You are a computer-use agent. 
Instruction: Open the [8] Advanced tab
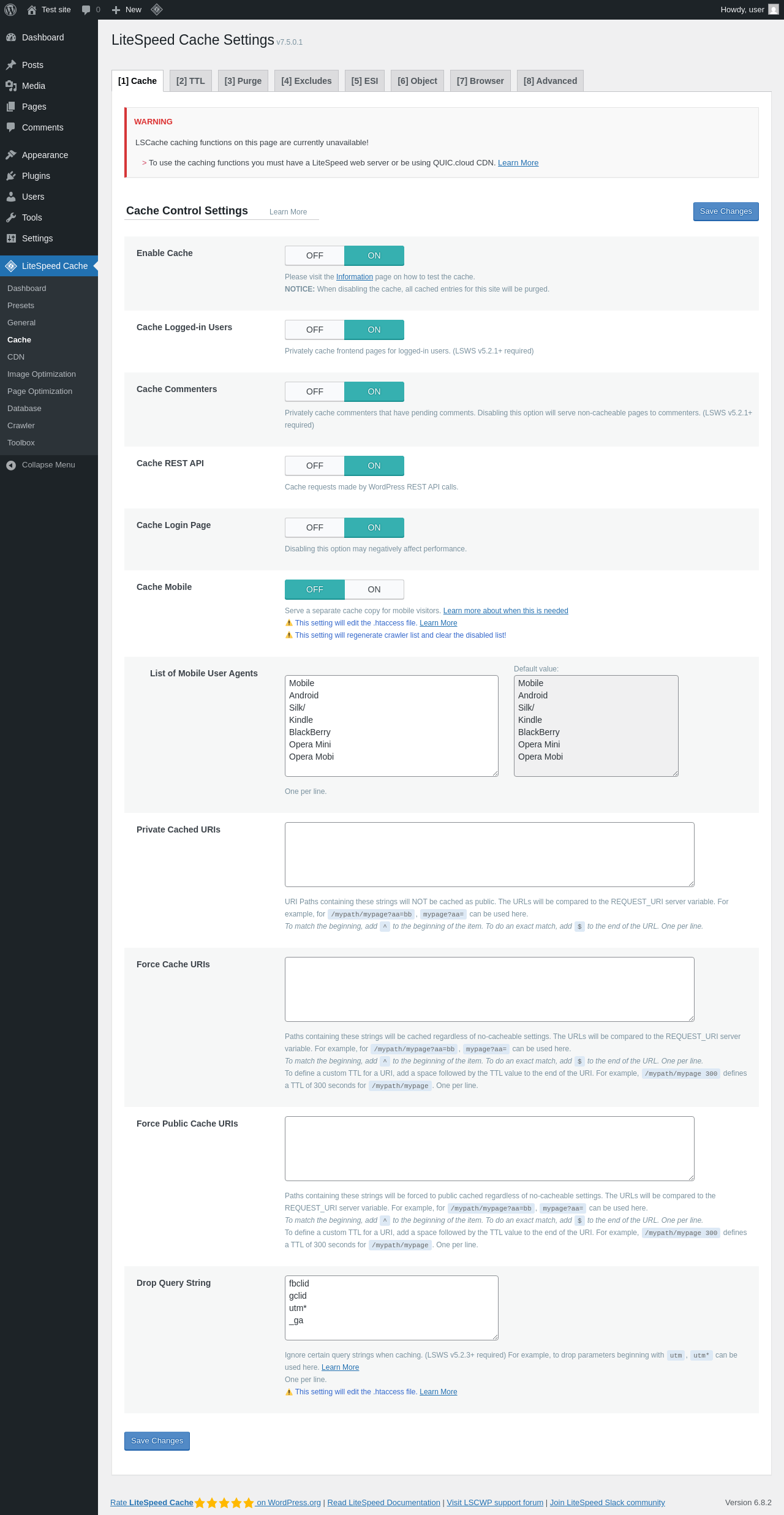pos(550,81)
